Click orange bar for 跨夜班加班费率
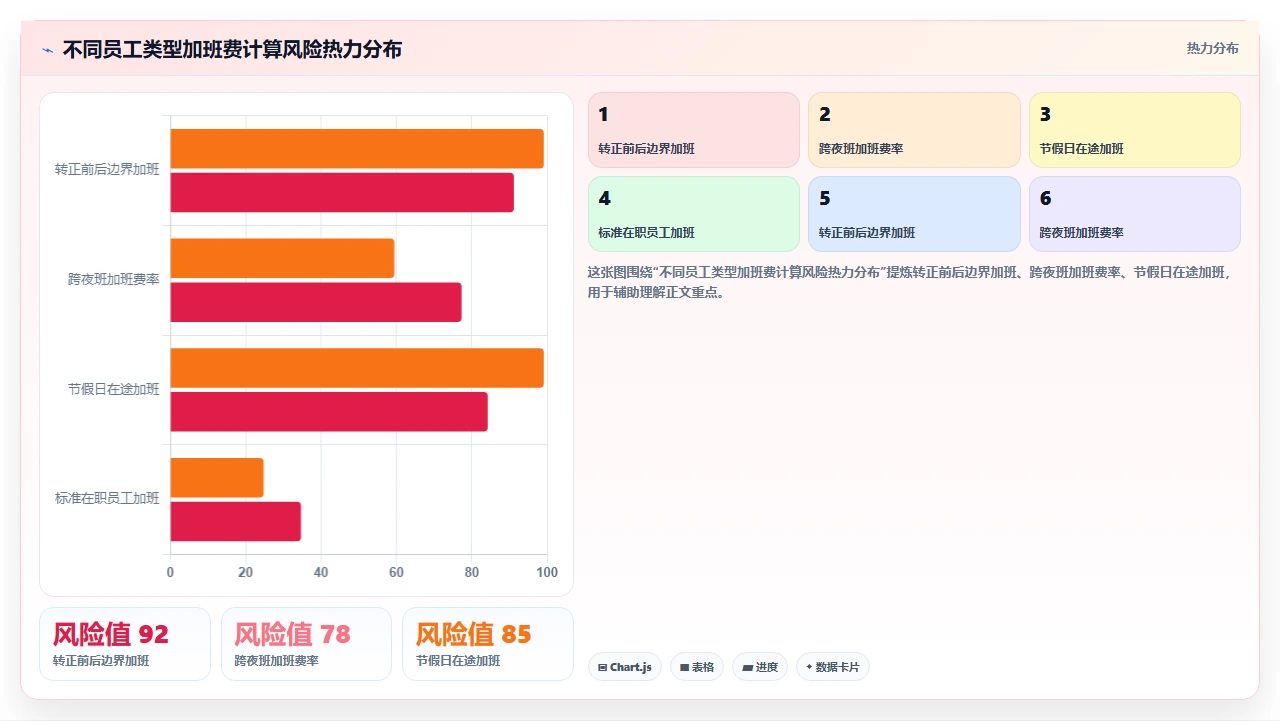This screenshot has height=721, width=1280. [282, 258]
